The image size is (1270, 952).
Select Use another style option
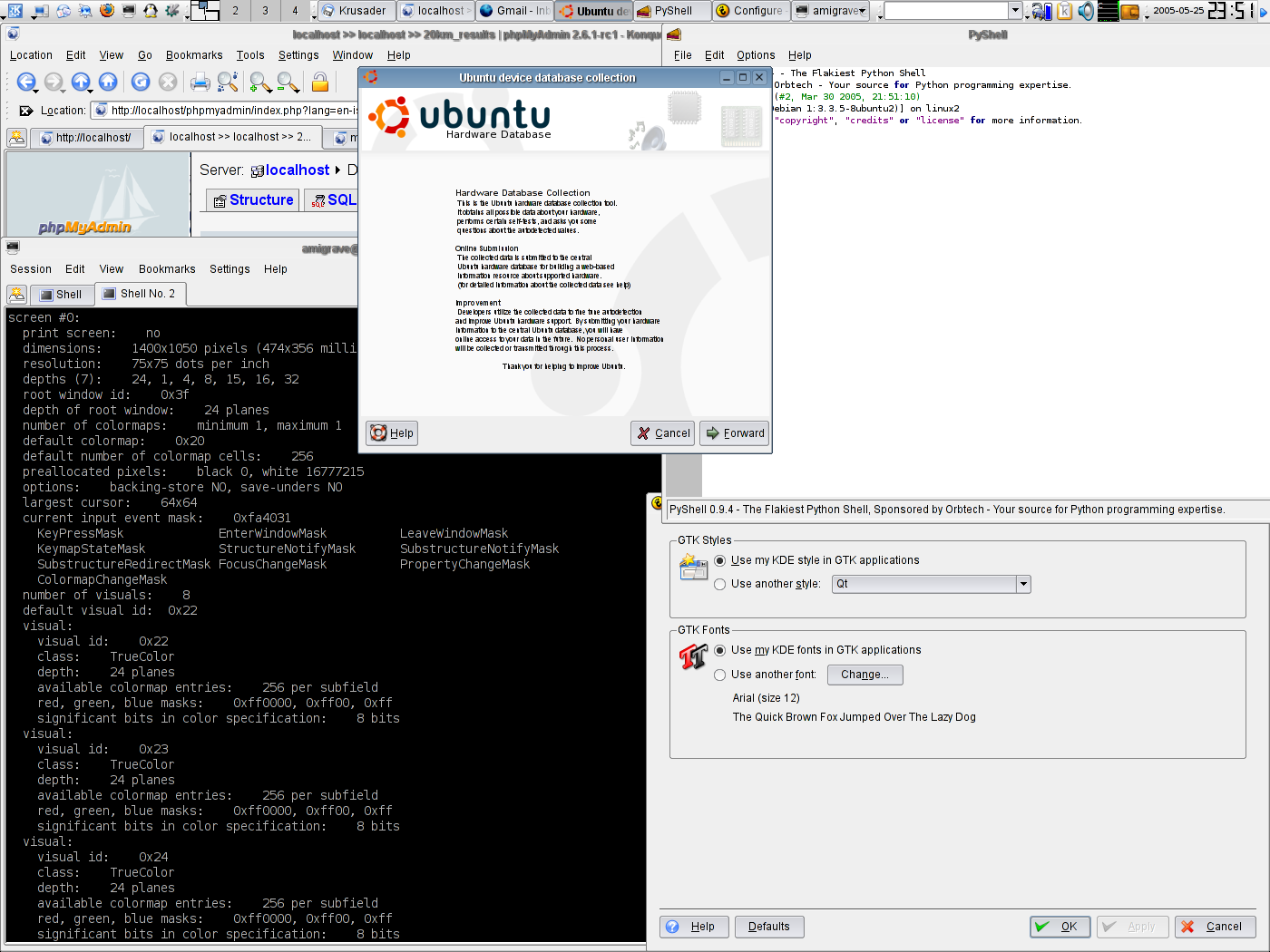tap(767, 584)
